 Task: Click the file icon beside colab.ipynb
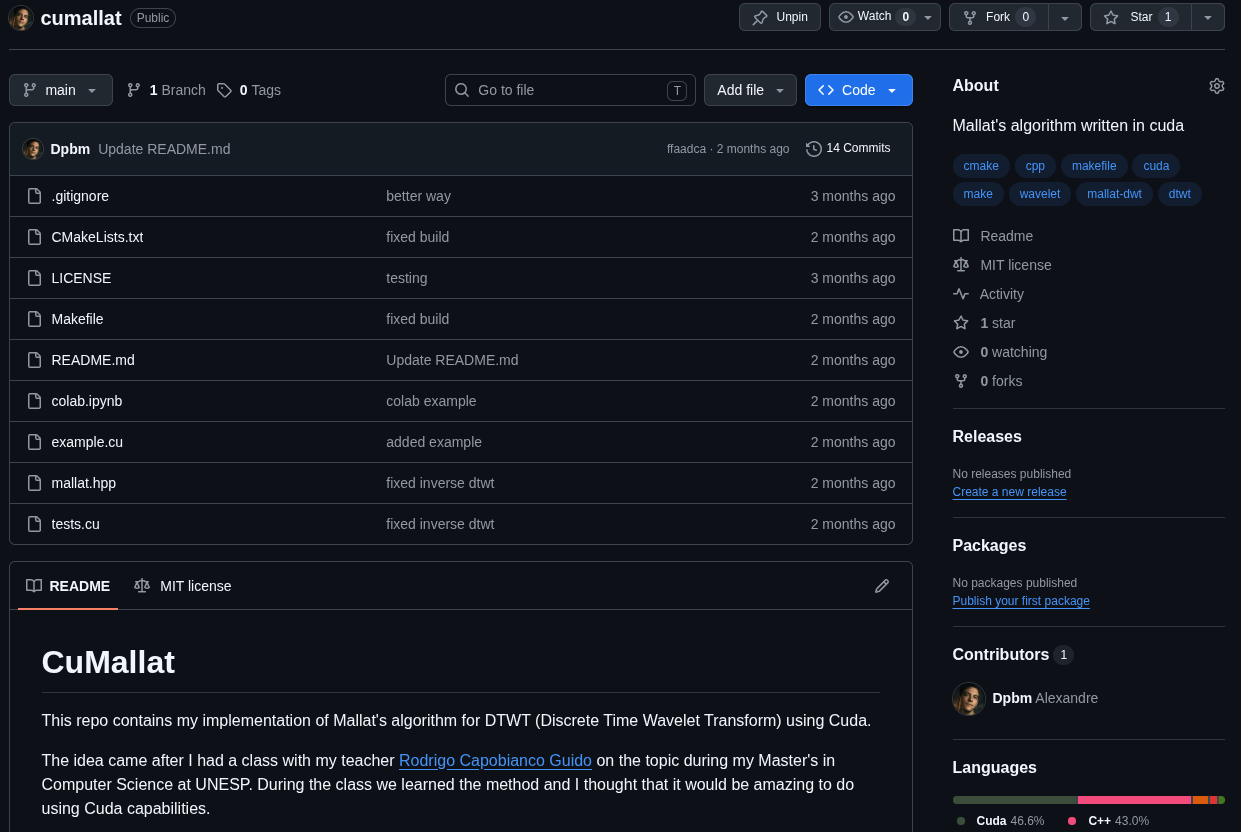34,401
